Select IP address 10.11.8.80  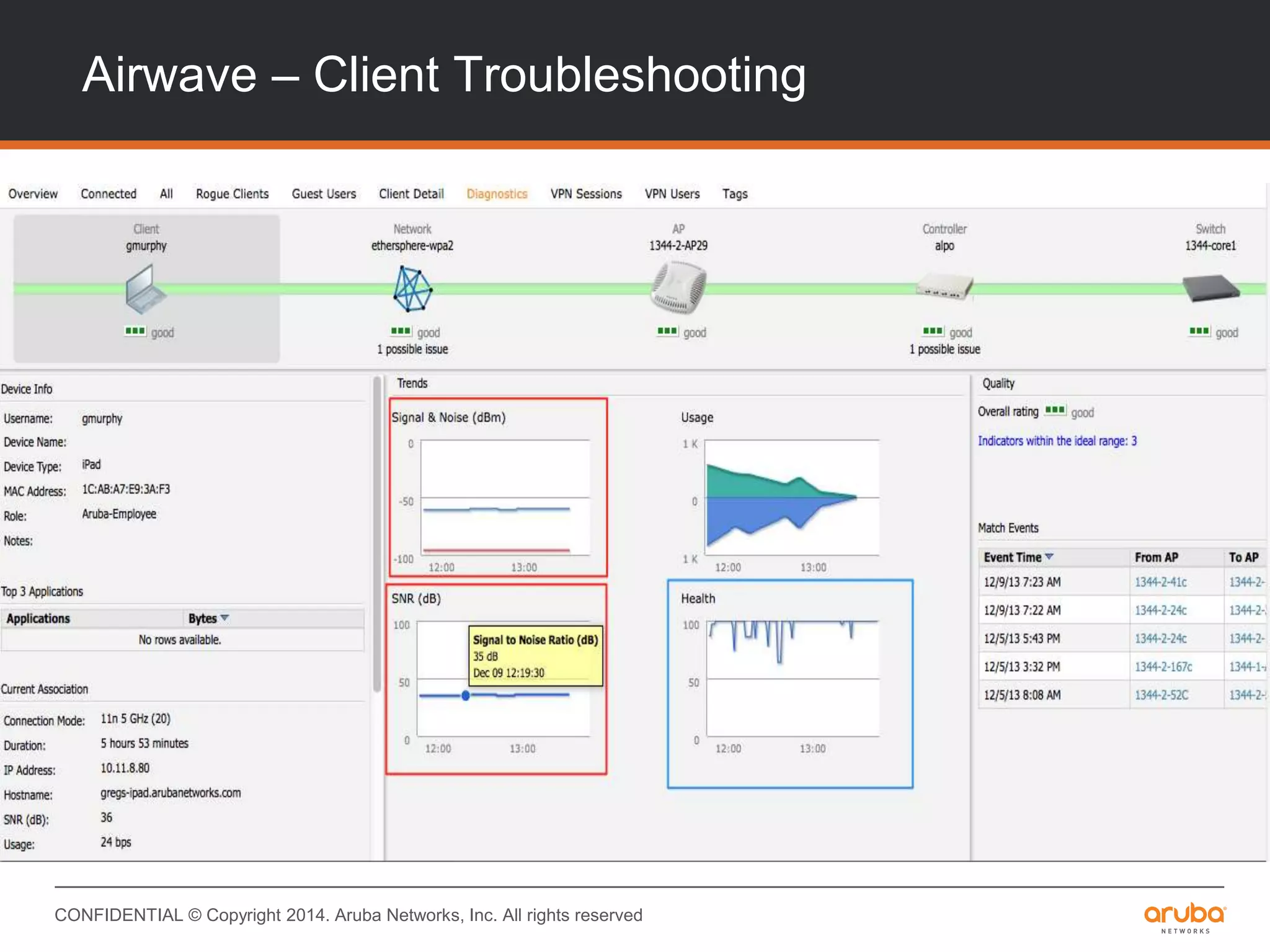pos(125,769)
